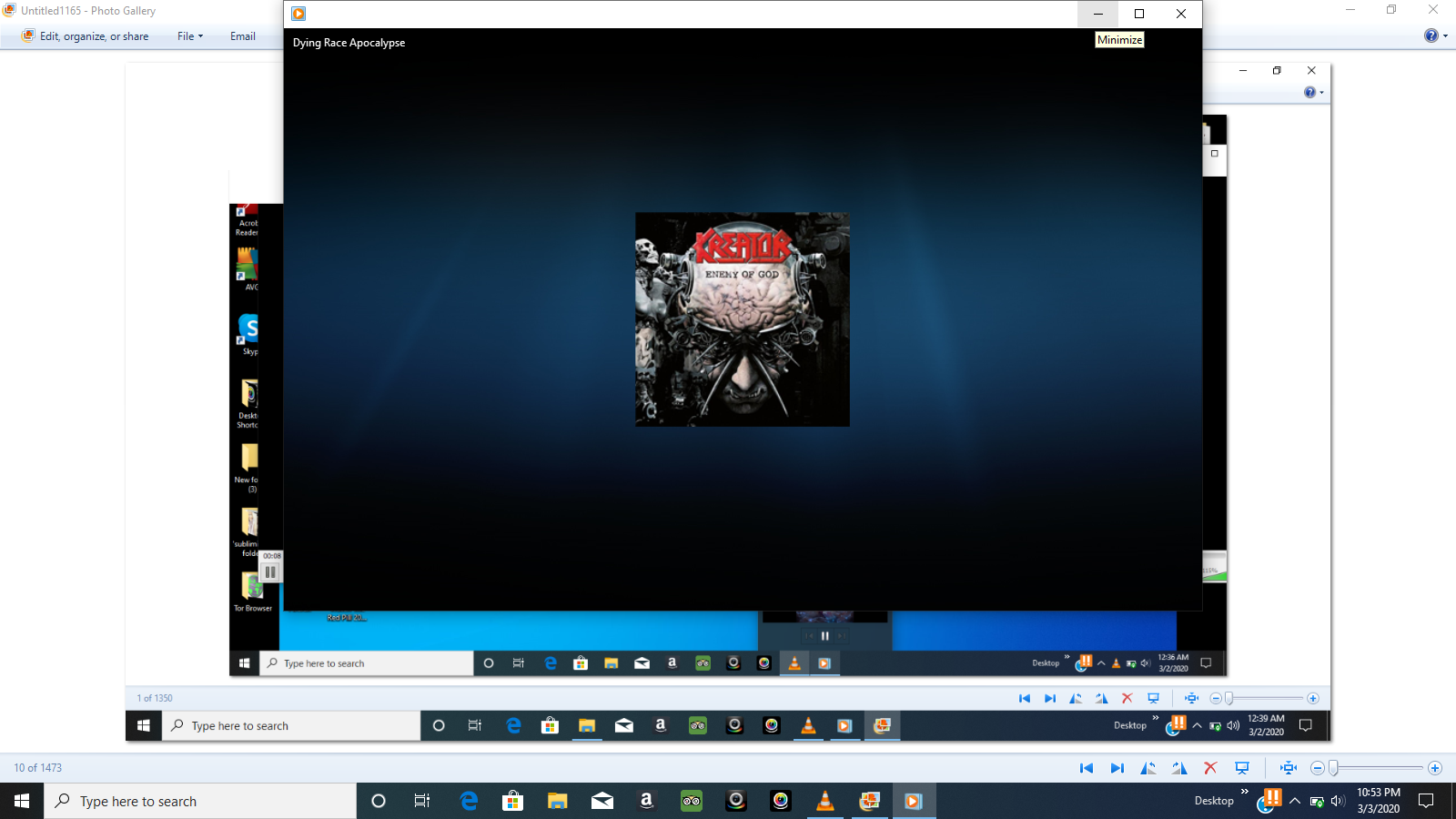Minimize the Windows Media Player window
Image resolution: width=1456 pixels, height=819 pixels.
coord(1098,14)
